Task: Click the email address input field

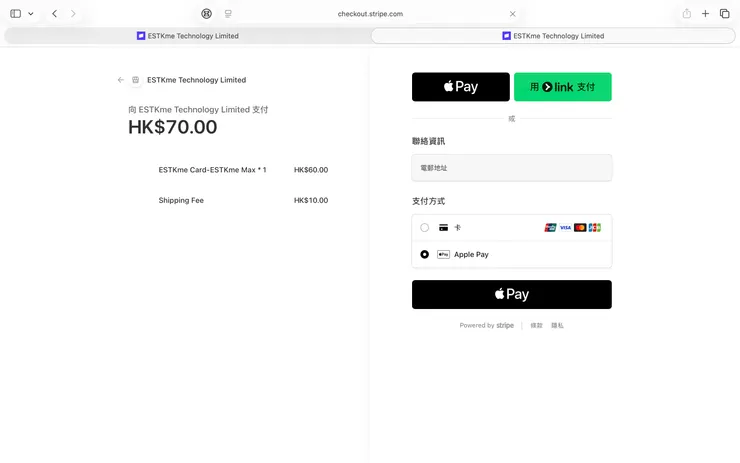Action: 511,168
